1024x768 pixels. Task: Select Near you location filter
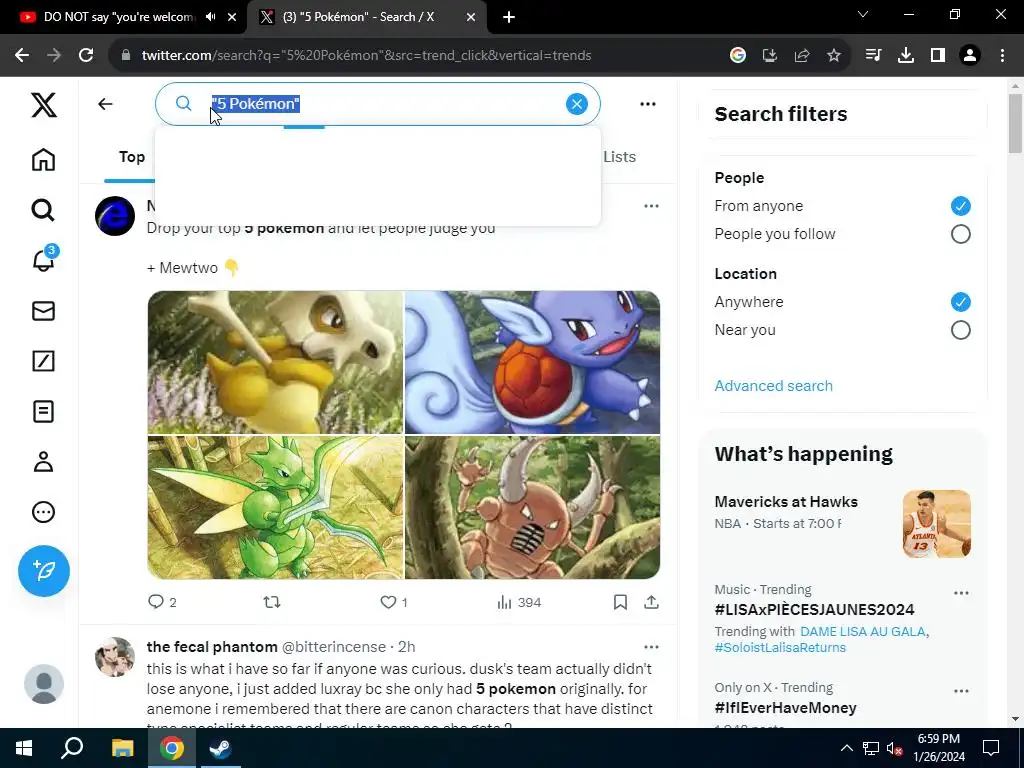pos(960,330)
